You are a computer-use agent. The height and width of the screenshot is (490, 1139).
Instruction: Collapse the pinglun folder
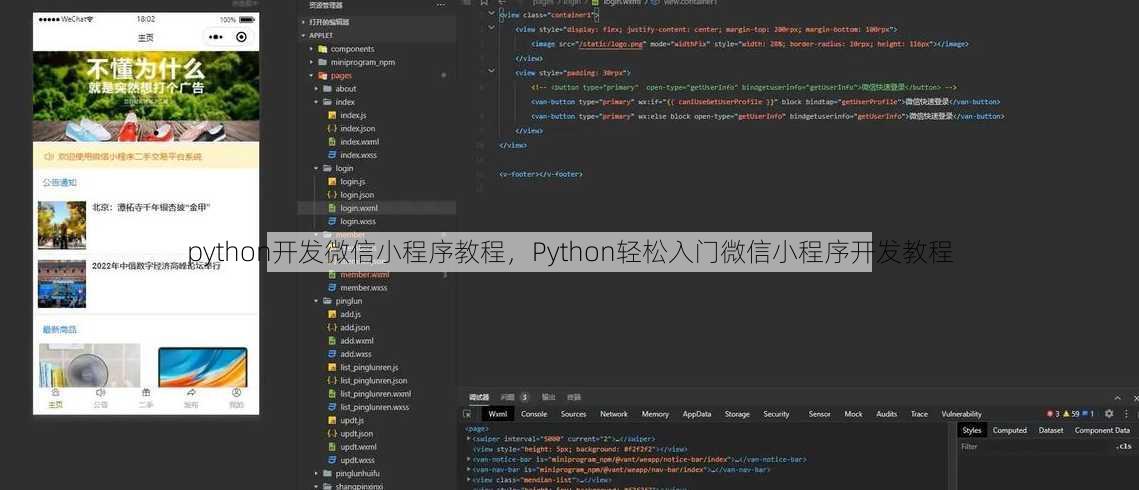click(317, 301)
